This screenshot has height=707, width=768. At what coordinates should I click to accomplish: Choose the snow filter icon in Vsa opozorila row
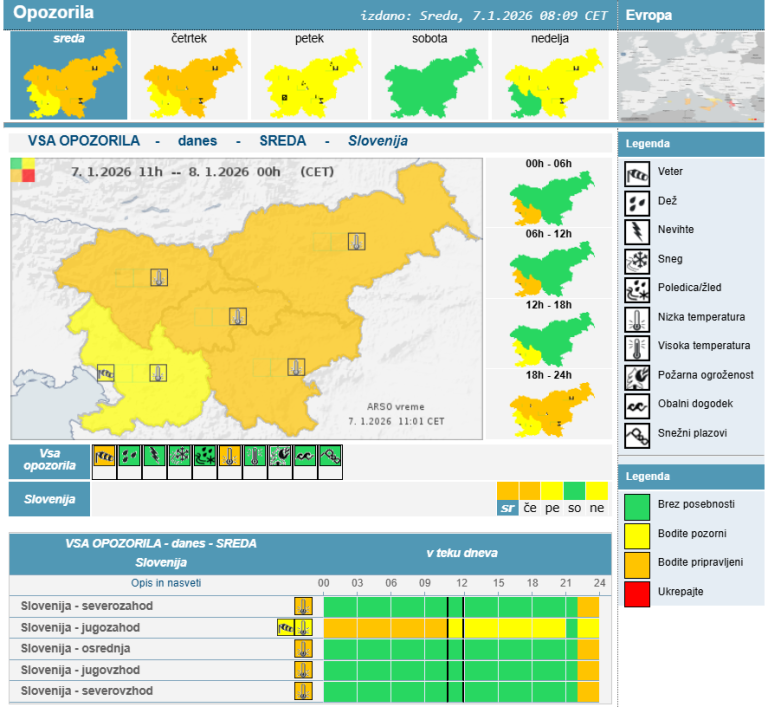pyautogui.click(x=179, y=456)
